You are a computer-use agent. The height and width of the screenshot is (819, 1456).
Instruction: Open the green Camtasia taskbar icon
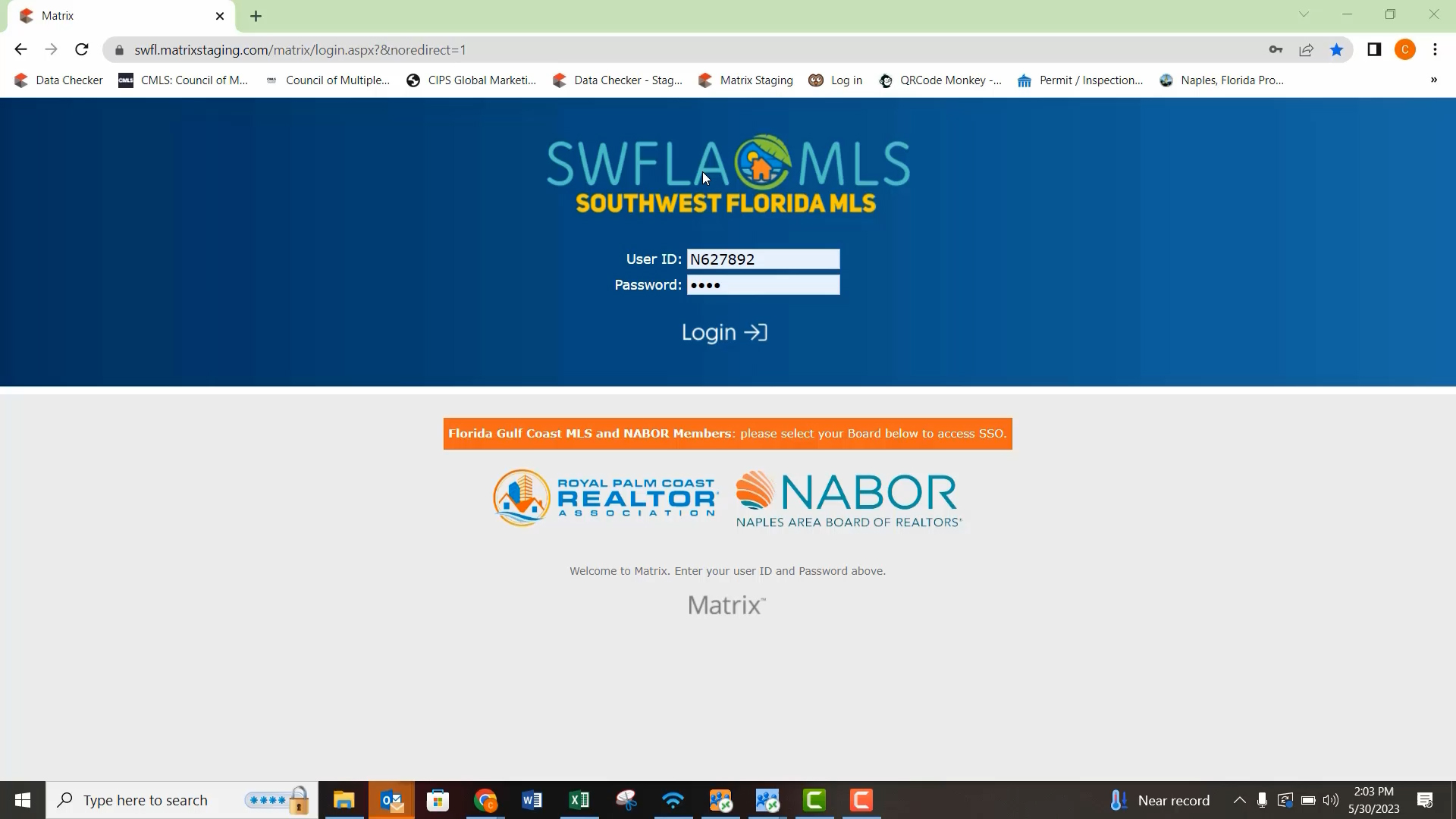coord(814,800)
